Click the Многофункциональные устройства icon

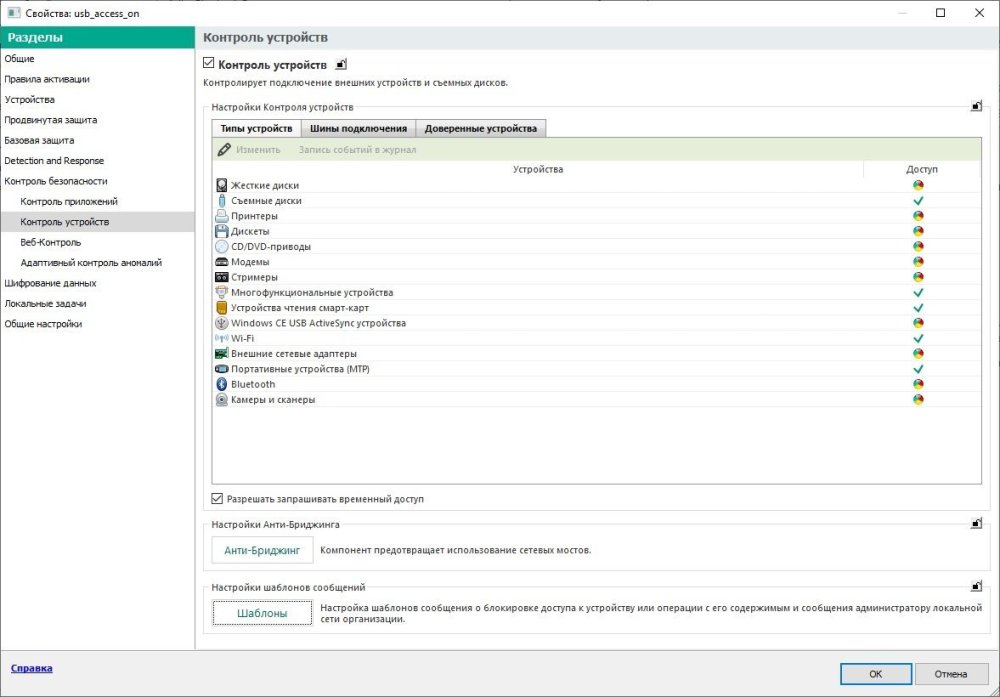(221, 292)
